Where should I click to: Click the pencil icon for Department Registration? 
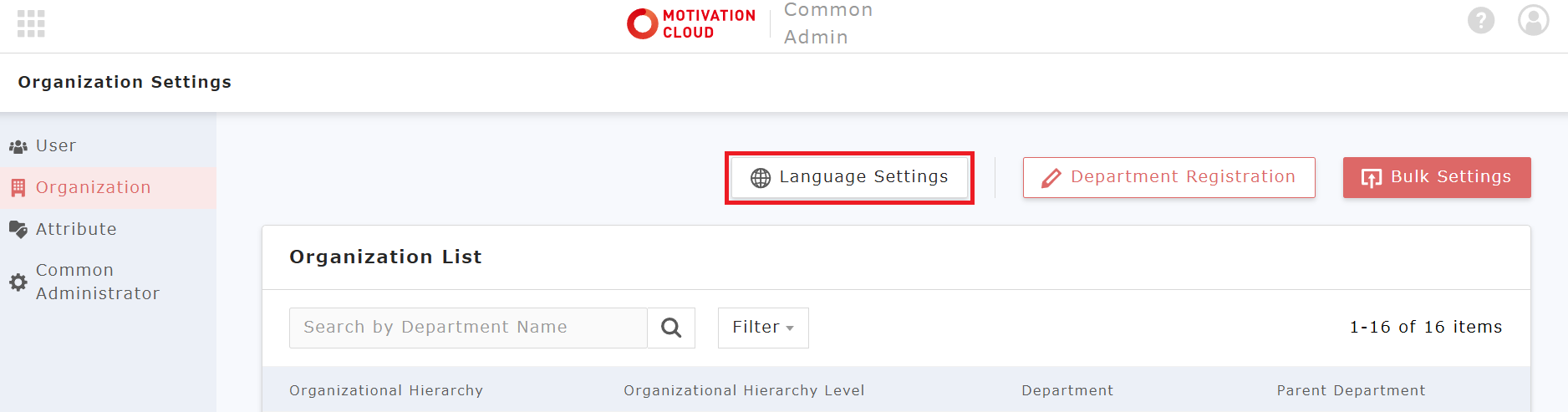[1051, 178]
